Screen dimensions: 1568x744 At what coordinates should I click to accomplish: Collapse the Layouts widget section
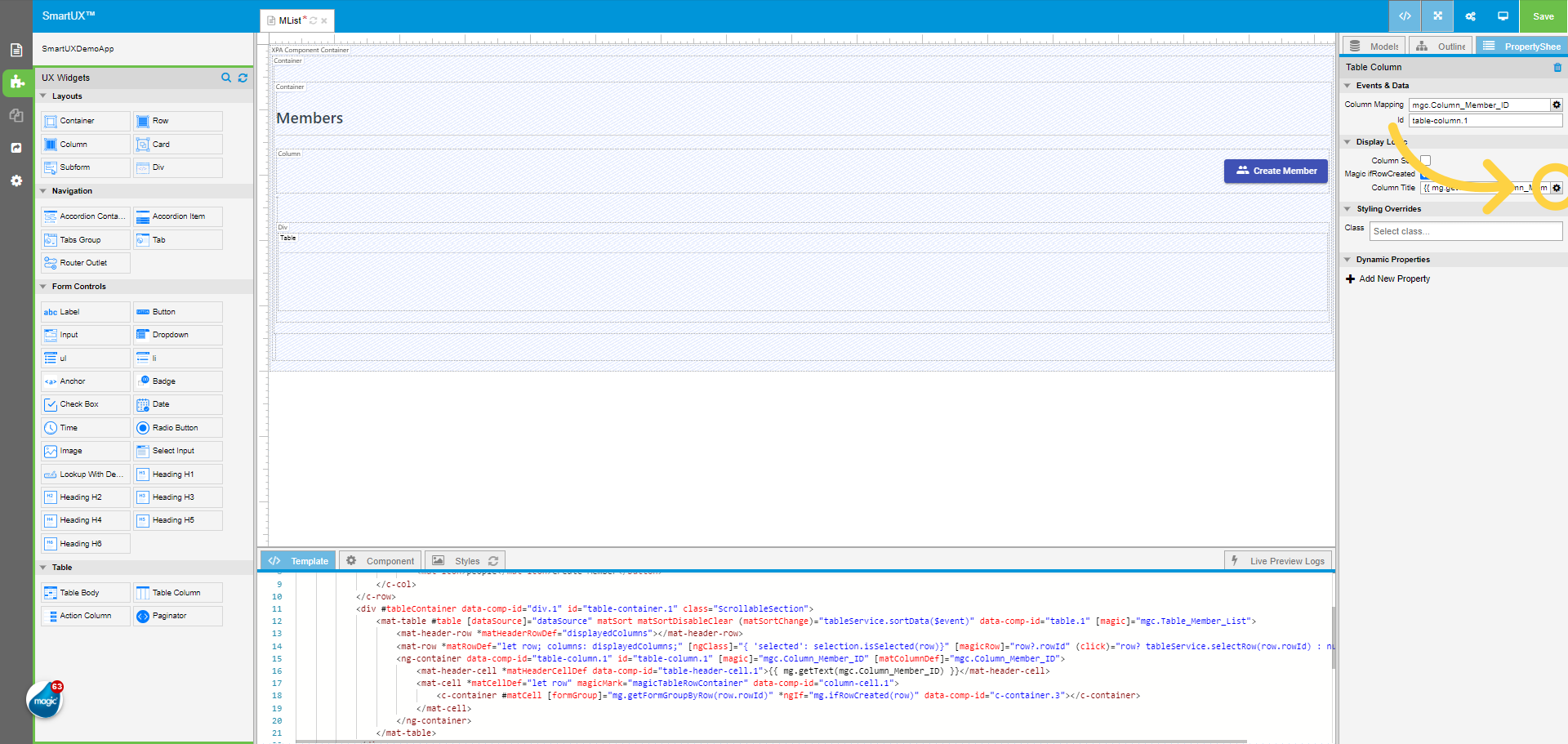[45, 96]
